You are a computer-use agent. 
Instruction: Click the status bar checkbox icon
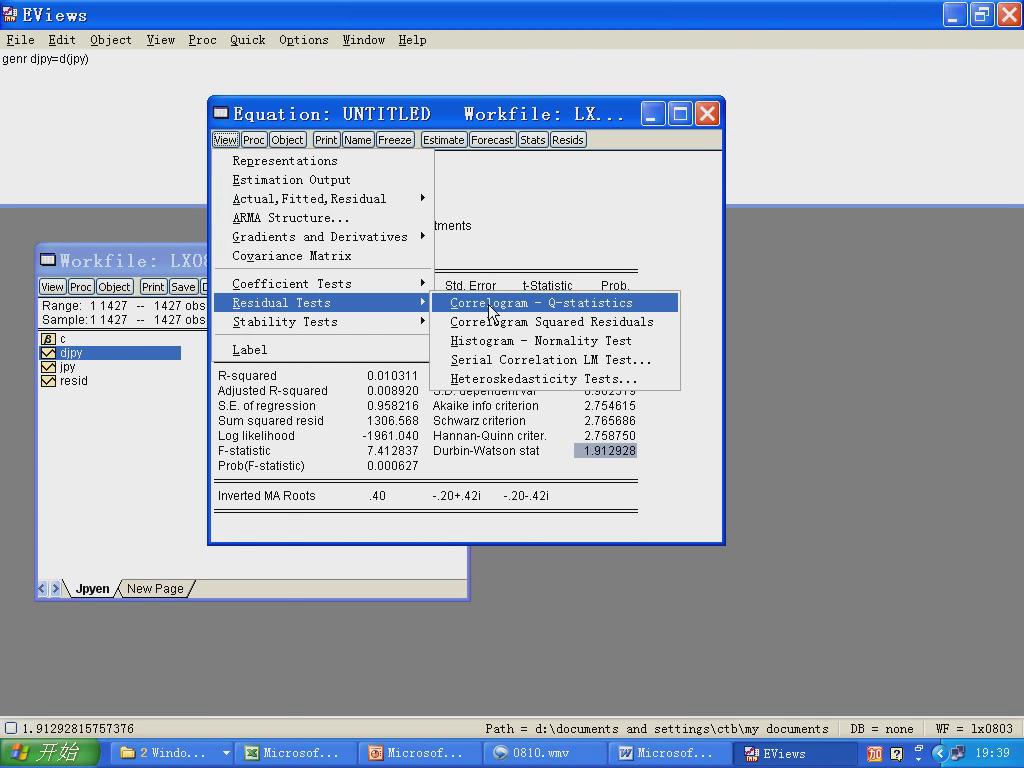point(10,728)
